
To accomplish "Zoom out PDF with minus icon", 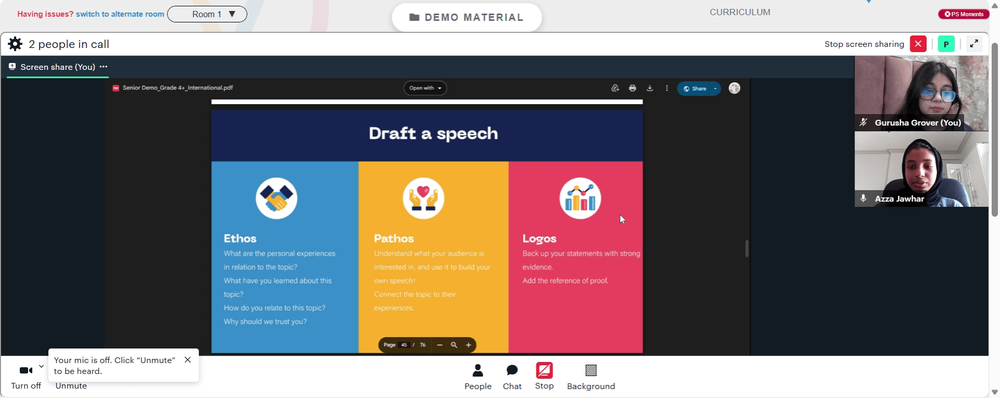I will pos(439,345).
